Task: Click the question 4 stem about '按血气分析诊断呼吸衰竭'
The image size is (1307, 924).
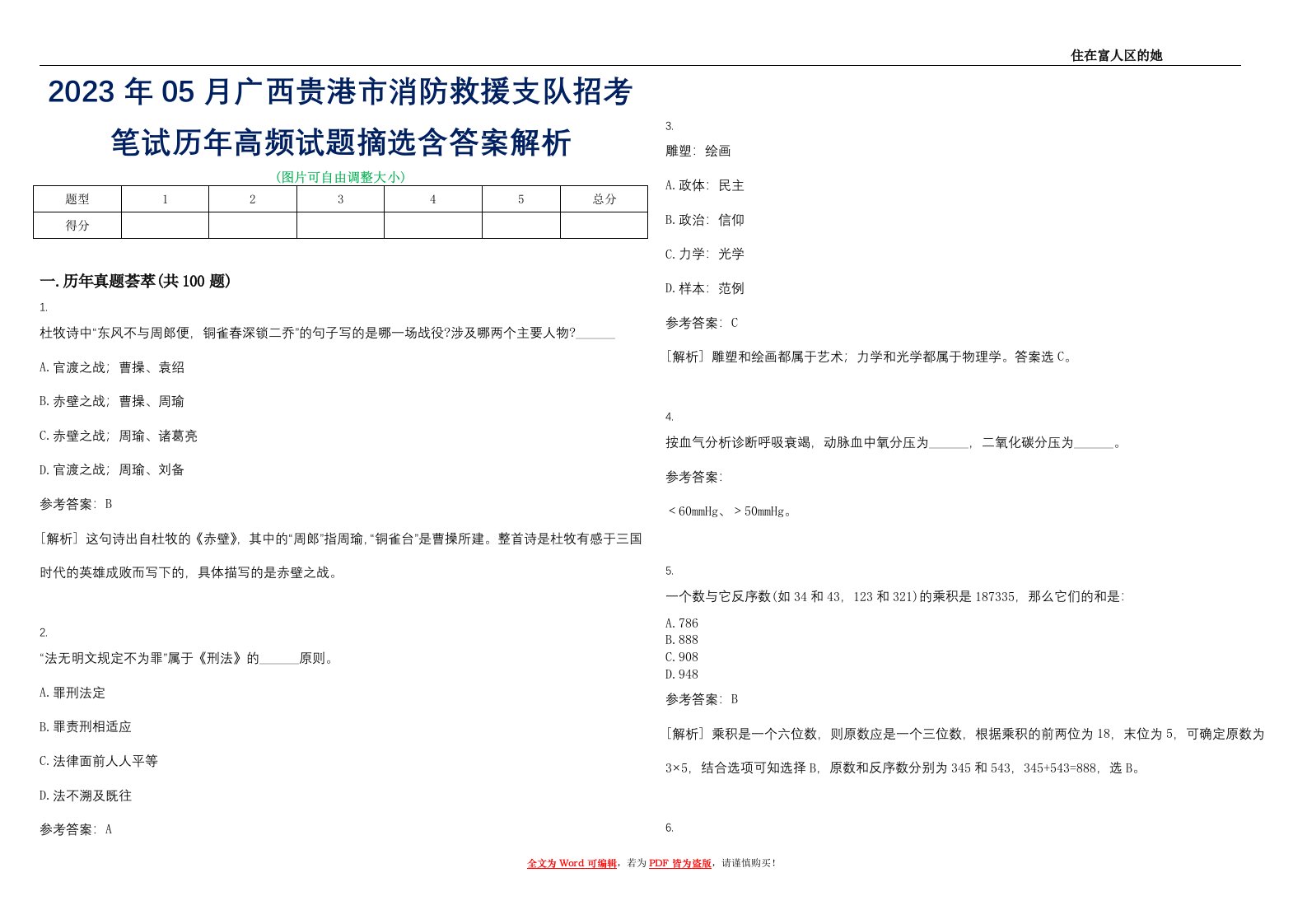Action: pyautogui.click(x=894, y=442)
